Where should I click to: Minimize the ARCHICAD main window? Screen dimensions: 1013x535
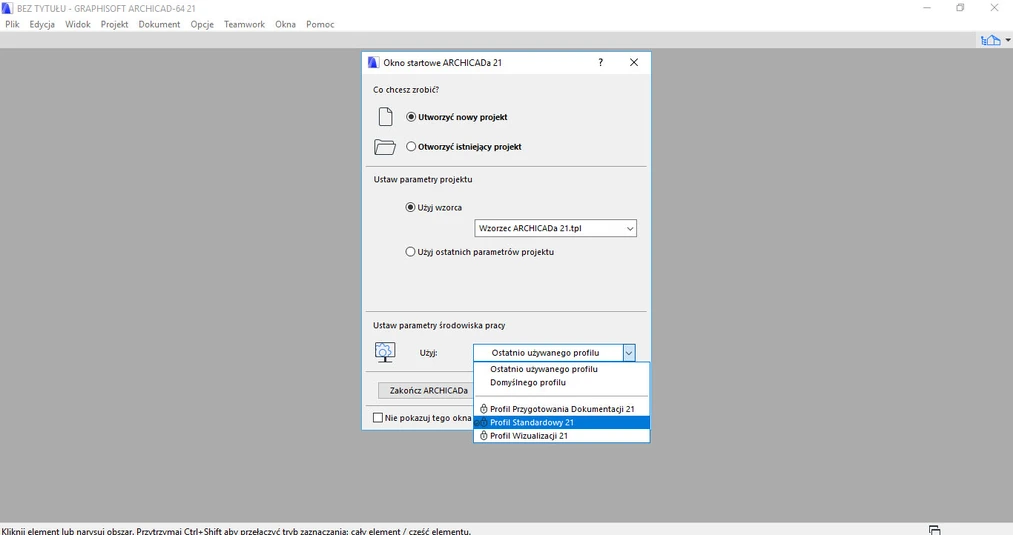pyautogui.click(x=927, y=8)
